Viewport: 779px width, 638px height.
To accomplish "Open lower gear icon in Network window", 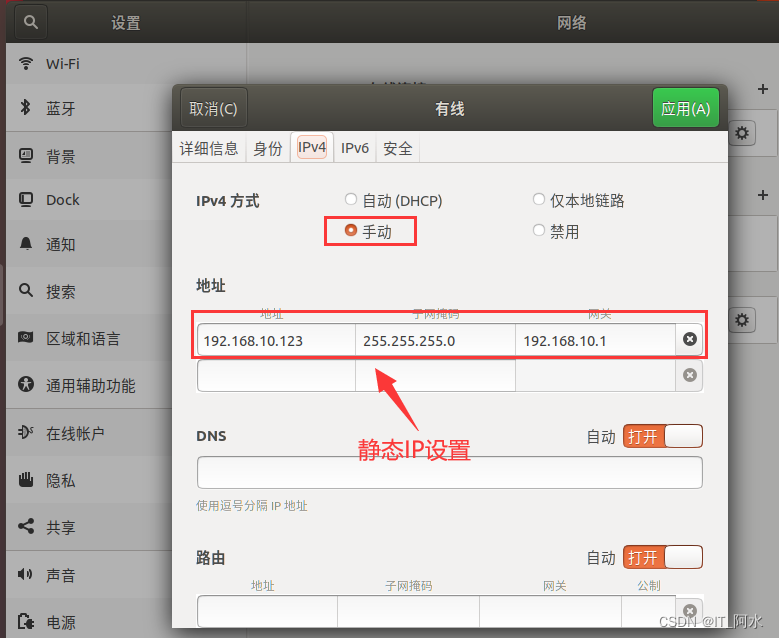I will click(742, 320).
